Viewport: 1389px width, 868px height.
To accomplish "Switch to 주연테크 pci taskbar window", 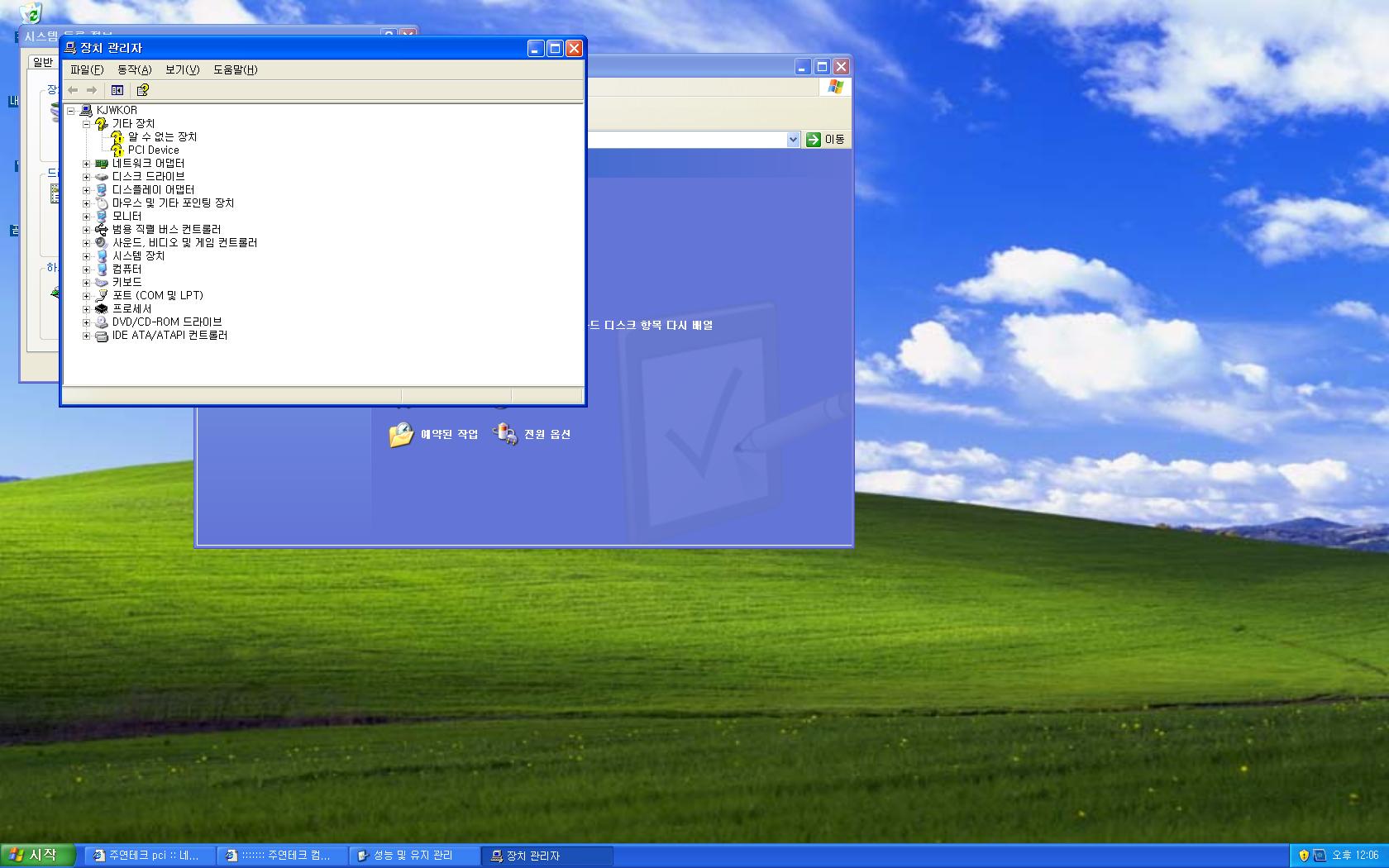I will pyautogui.click(x=150, y=856).
